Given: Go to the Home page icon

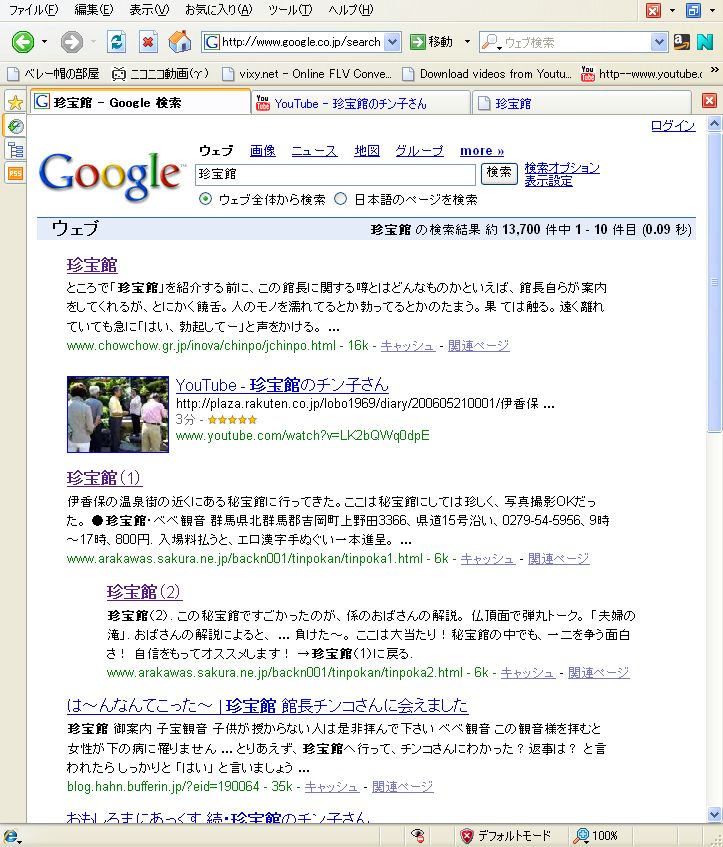Looking at the screenshot, I should coord(179,42).
